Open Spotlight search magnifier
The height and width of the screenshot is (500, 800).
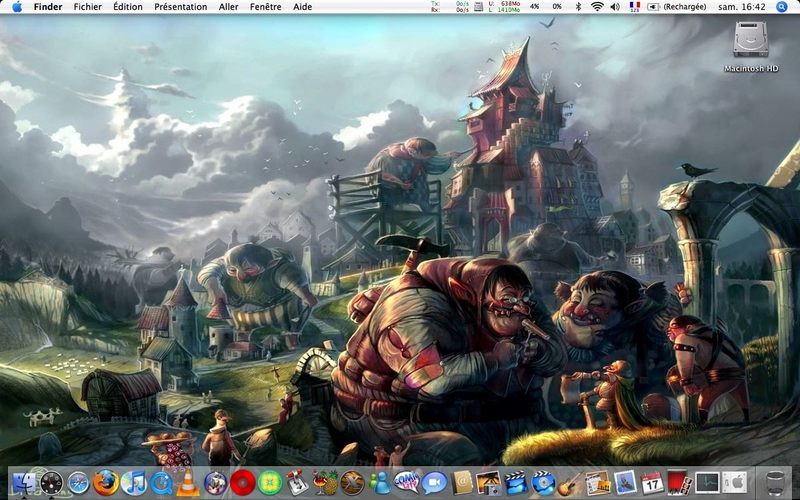[782, 7]
